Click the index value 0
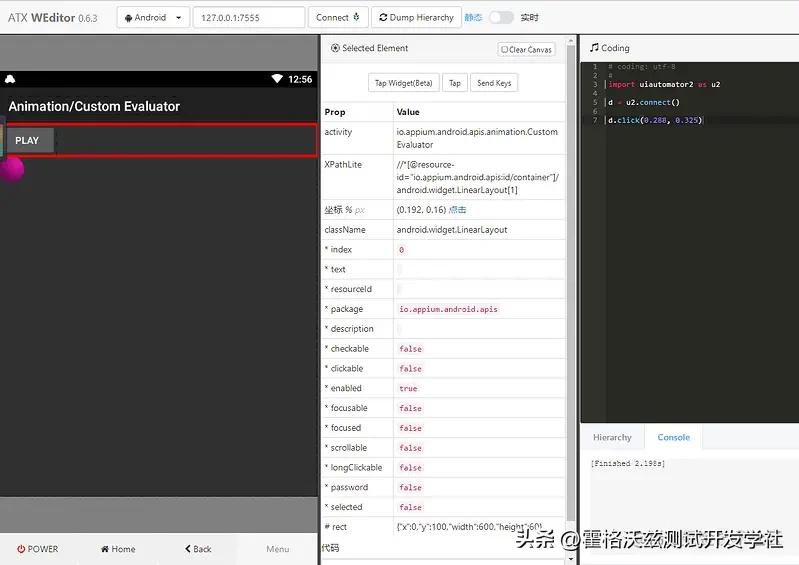This screenshot has width=799, height=565. [402, 250]
